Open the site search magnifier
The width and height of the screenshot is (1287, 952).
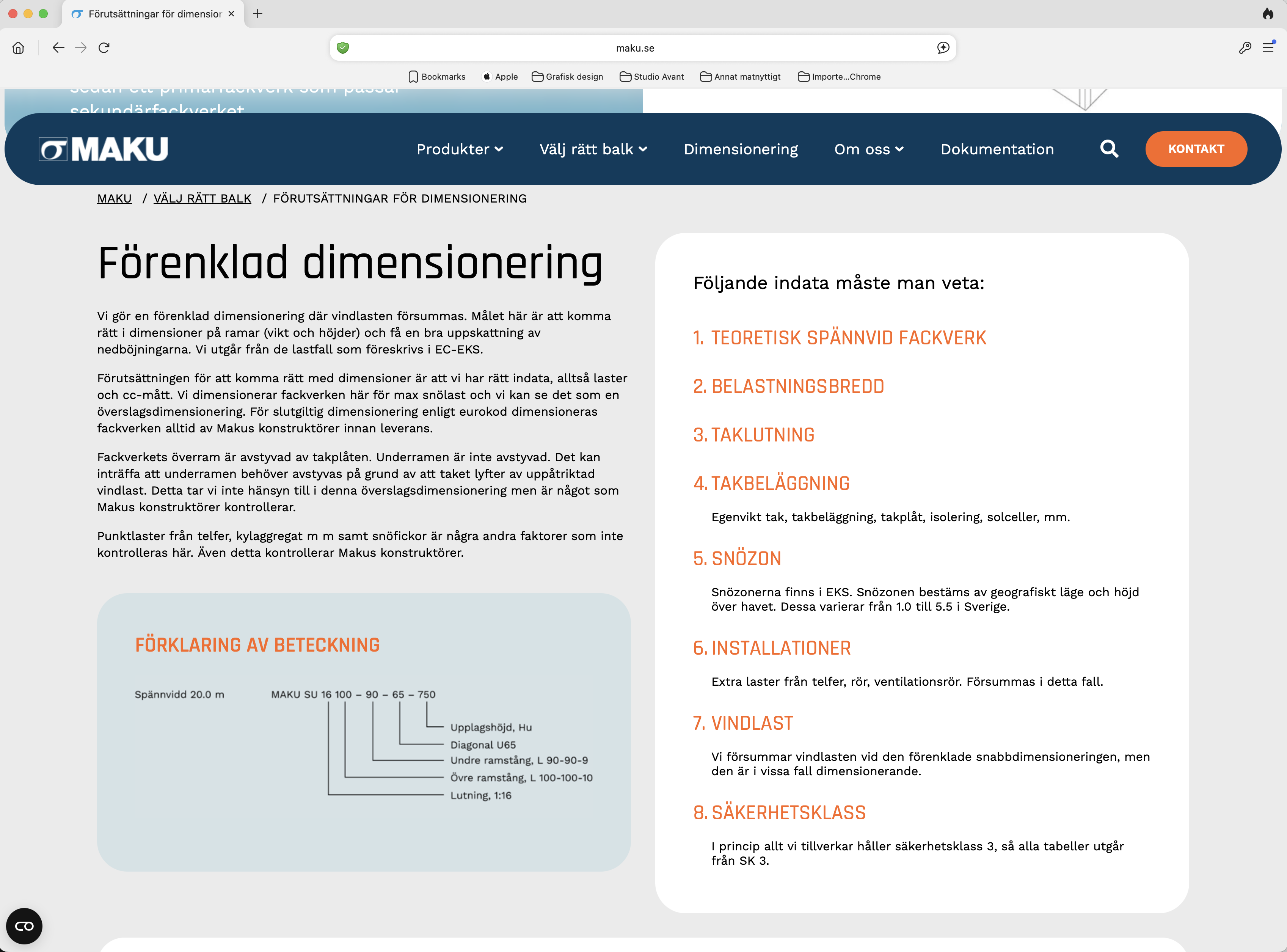point(1109,149)
